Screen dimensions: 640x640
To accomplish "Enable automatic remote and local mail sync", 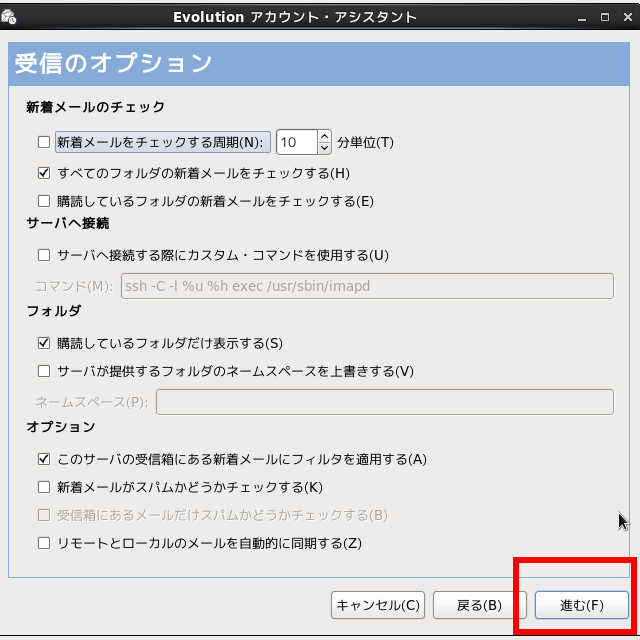I will pyautogui.click(x=43, y=543).
